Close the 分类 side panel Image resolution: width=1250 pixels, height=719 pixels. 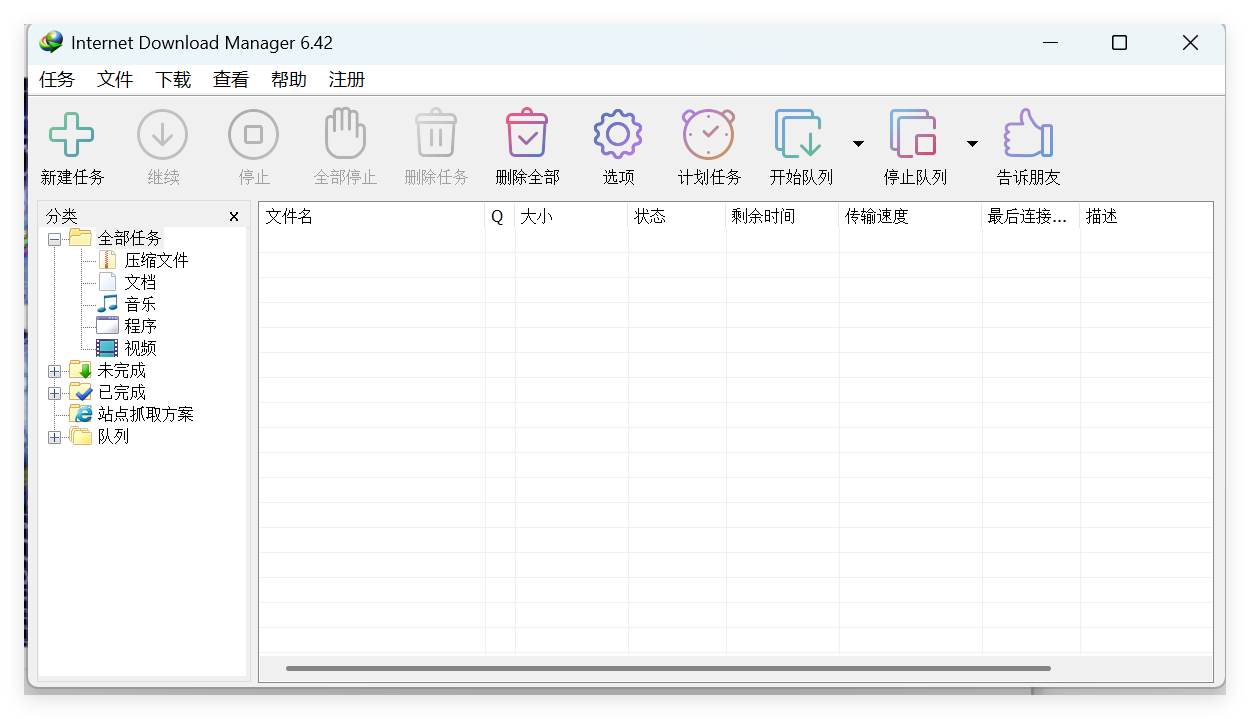[234, 216]
